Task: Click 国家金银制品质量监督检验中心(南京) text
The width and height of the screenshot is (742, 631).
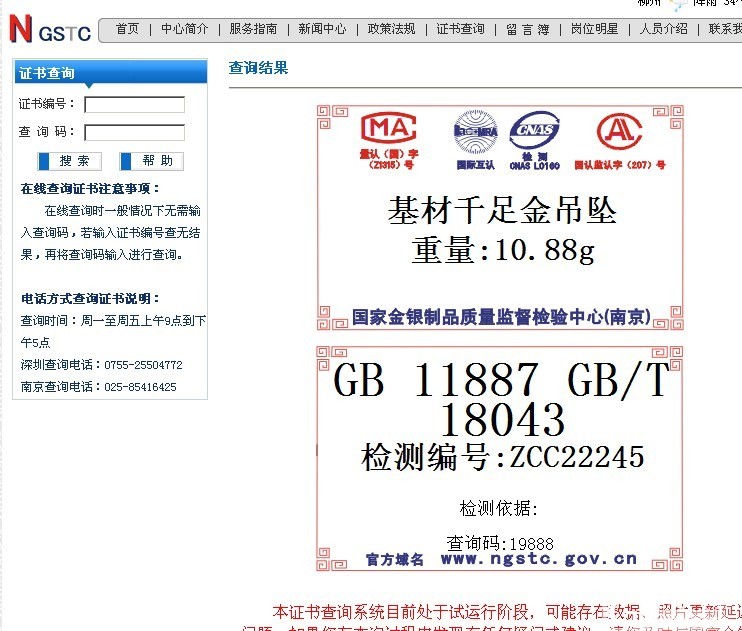Action: click(x=501, y=317)
